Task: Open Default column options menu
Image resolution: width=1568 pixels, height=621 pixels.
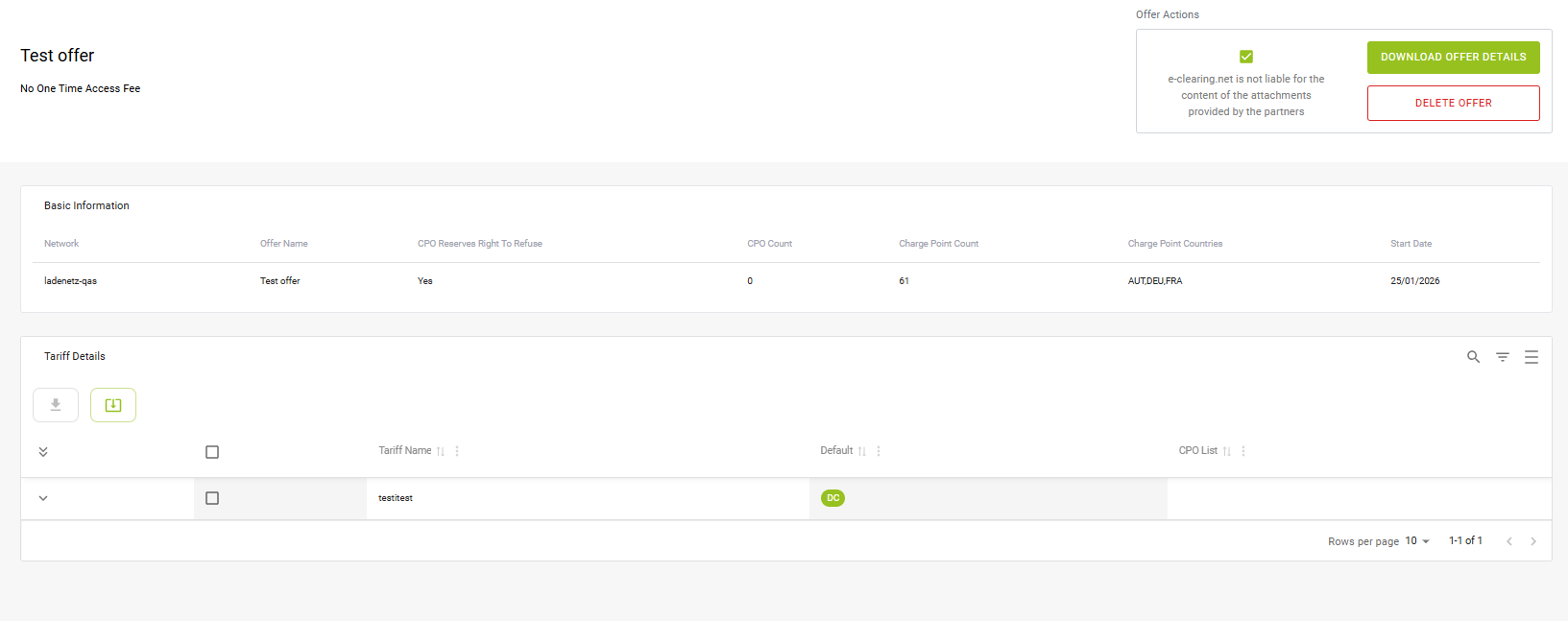Action: pos(879,451)
